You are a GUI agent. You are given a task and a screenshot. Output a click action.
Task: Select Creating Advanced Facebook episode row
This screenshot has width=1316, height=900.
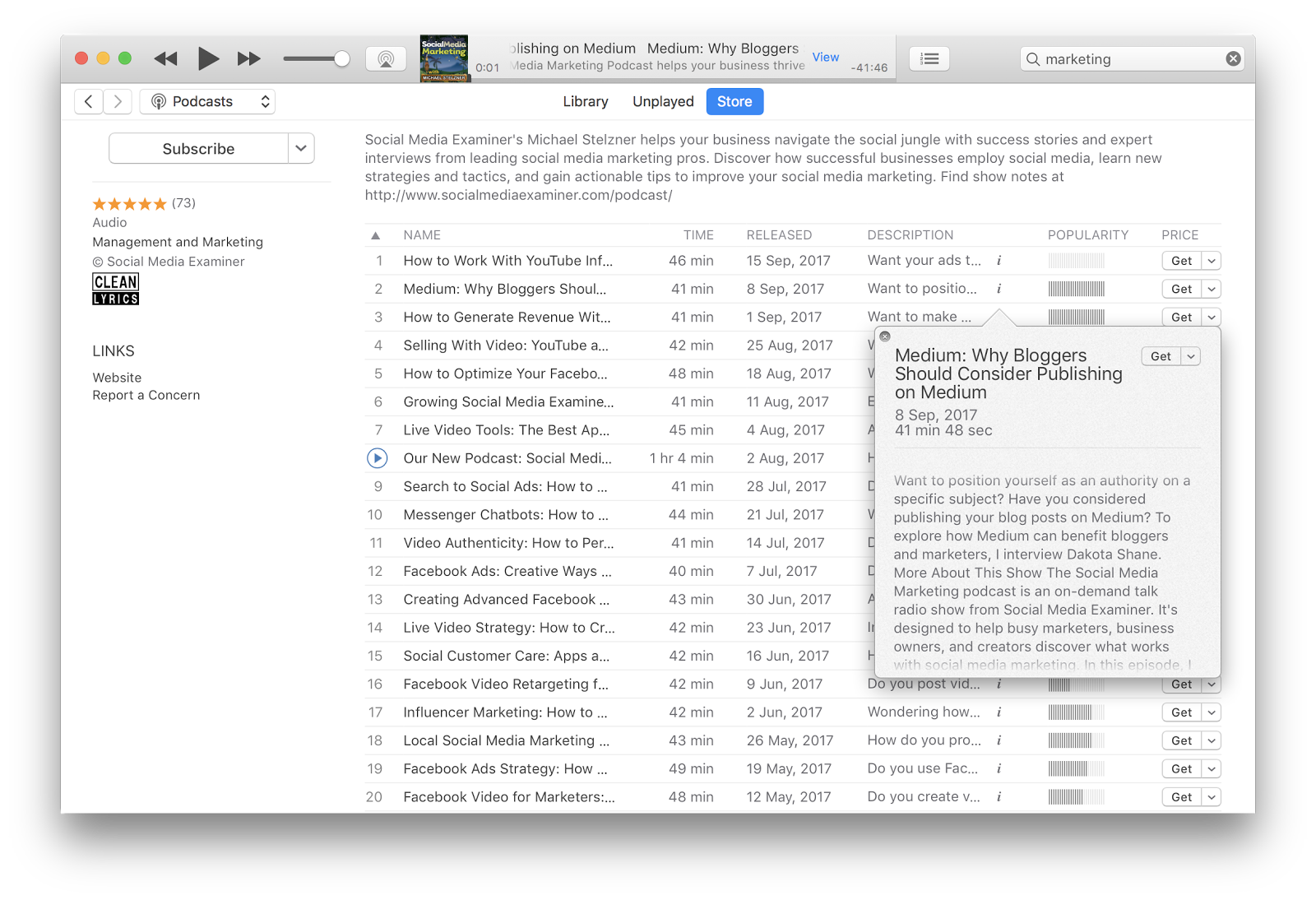click(620, 600)
